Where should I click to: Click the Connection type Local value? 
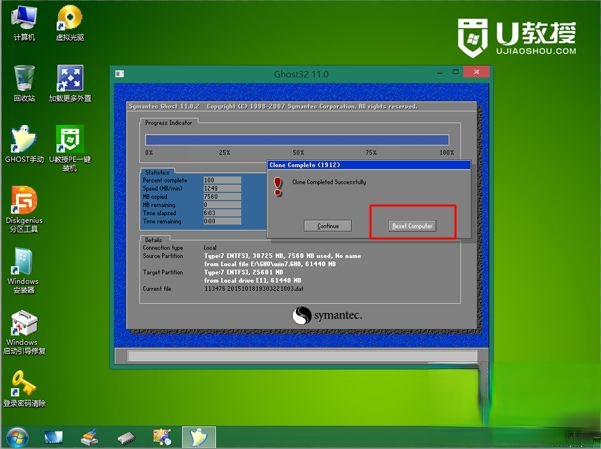click(x=210, y=248)
